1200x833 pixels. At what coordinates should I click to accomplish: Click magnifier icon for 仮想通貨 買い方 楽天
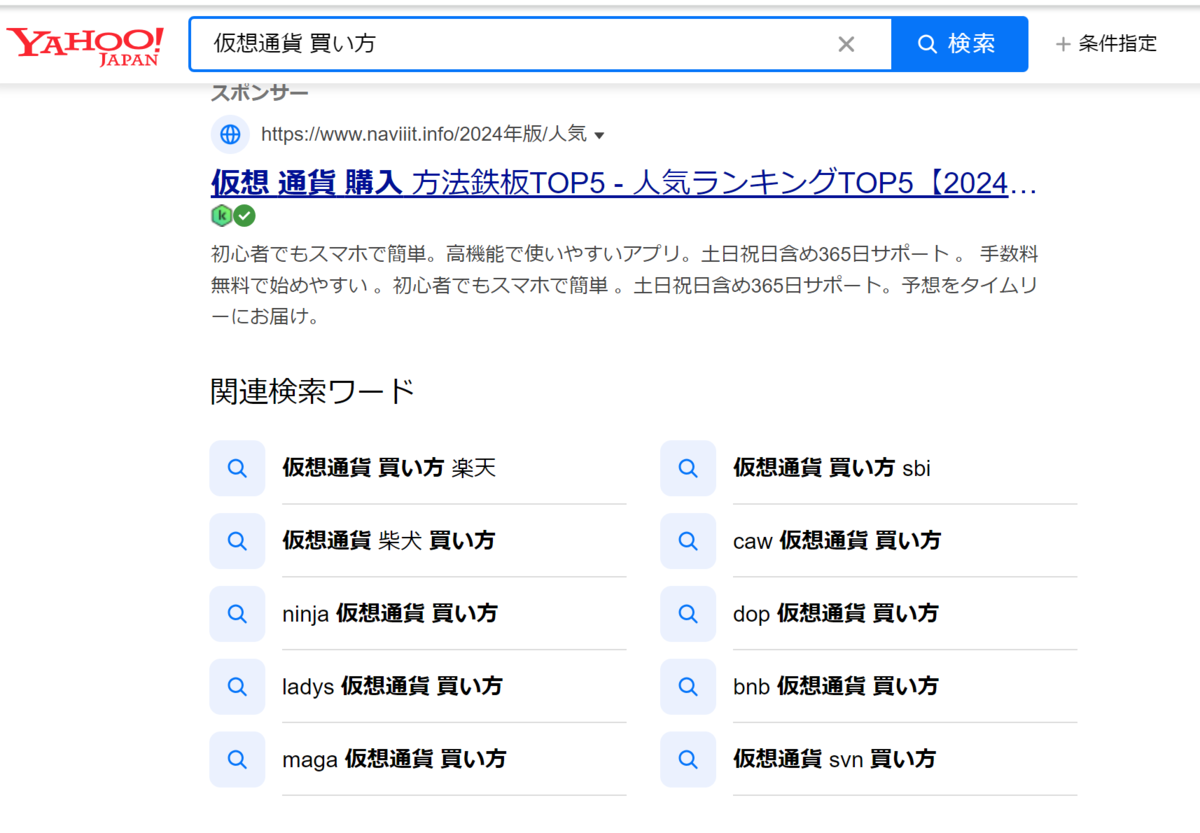click(x=237, y=468)
